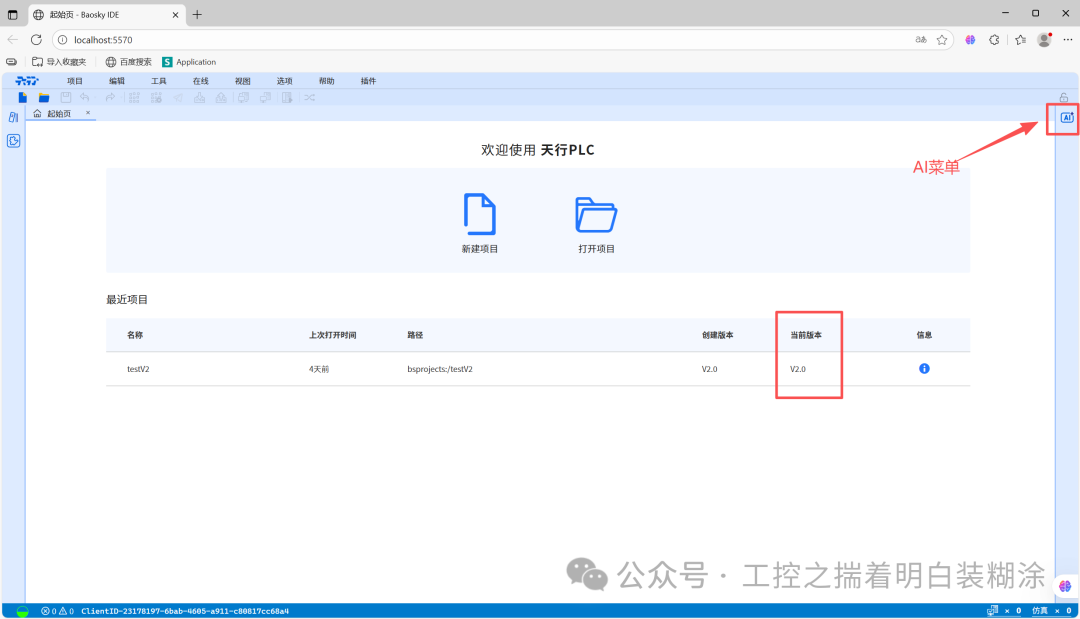The width and height of the screenshot is (1080, 619).
Task: Open the 编辑 menu
Action: tap(116, 81)
